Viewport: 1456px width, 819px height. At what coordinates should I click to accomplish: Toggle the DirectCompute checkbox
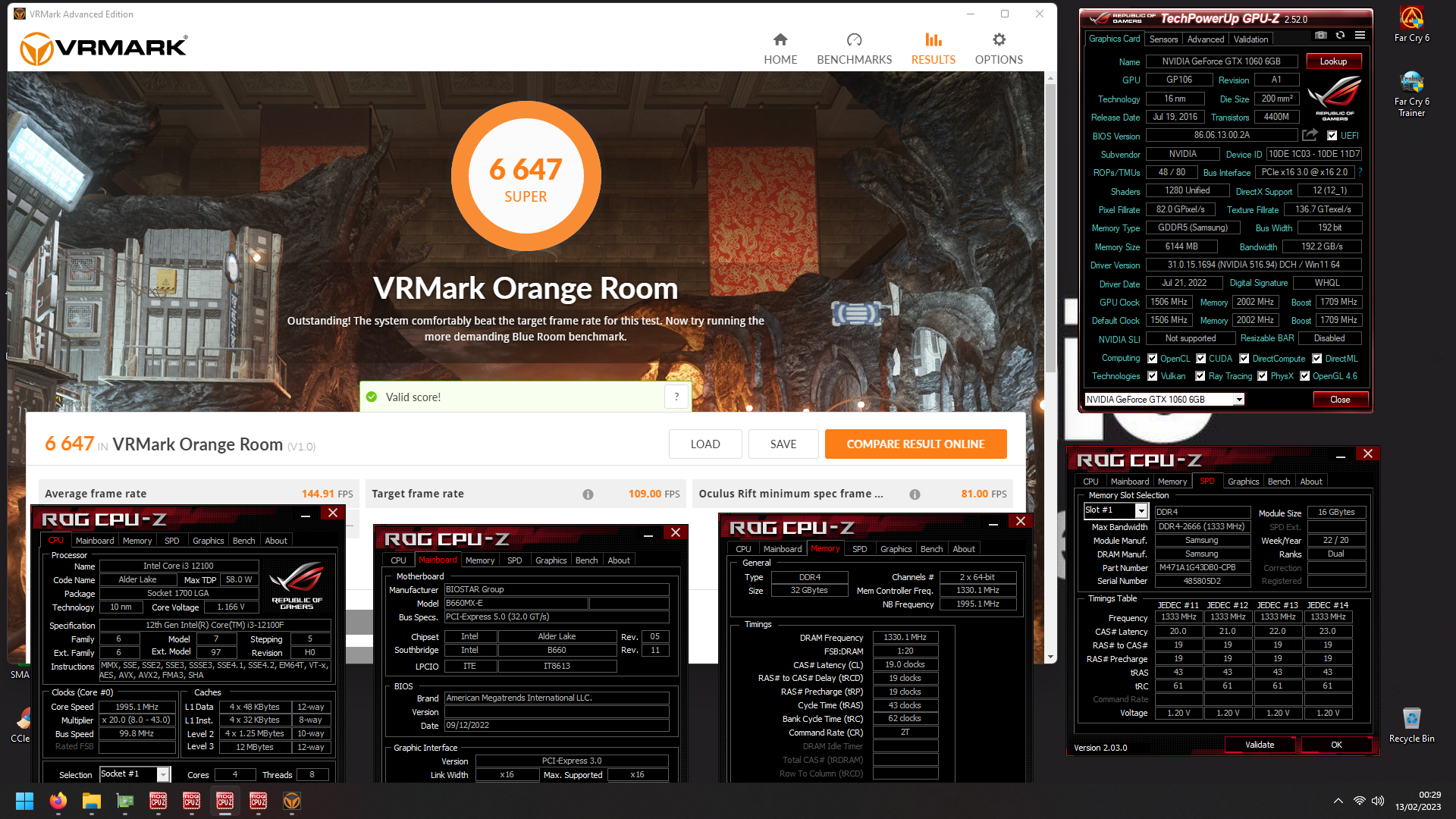pyautogui.click(x=1244, y=359)
